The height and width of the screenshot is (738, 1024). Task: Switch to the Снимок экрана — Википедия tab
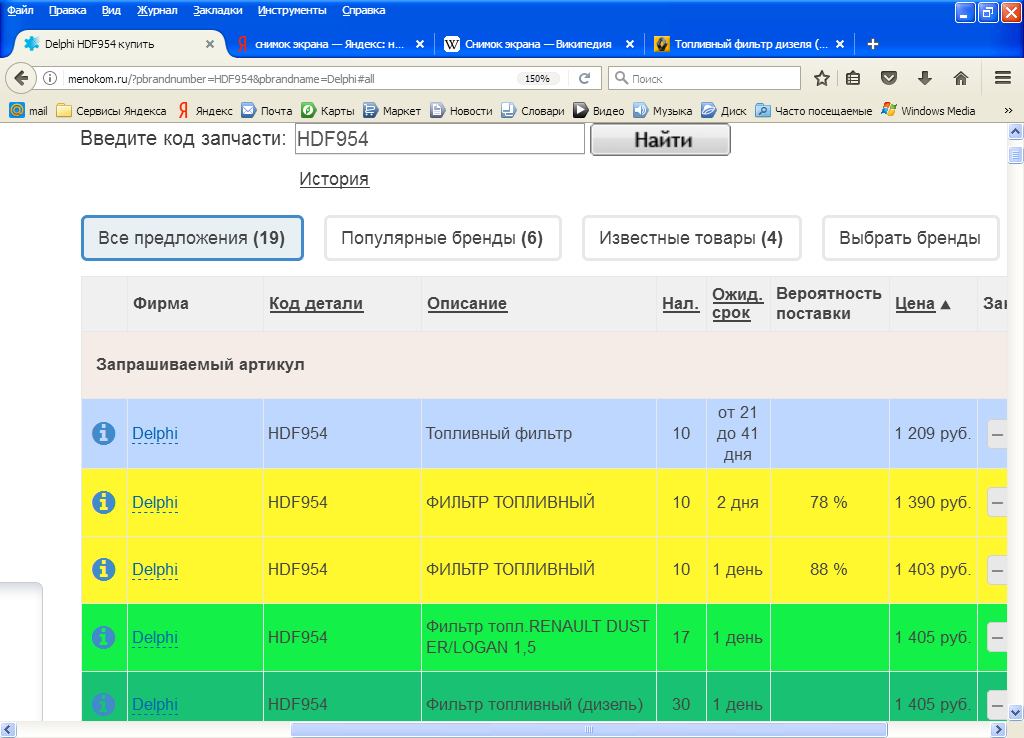[x=539, y=44]
